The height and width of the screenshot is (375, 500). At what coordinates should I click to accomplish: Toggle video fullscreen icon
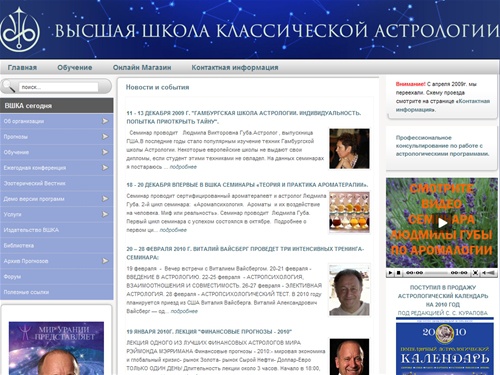[x=475, y=273]
